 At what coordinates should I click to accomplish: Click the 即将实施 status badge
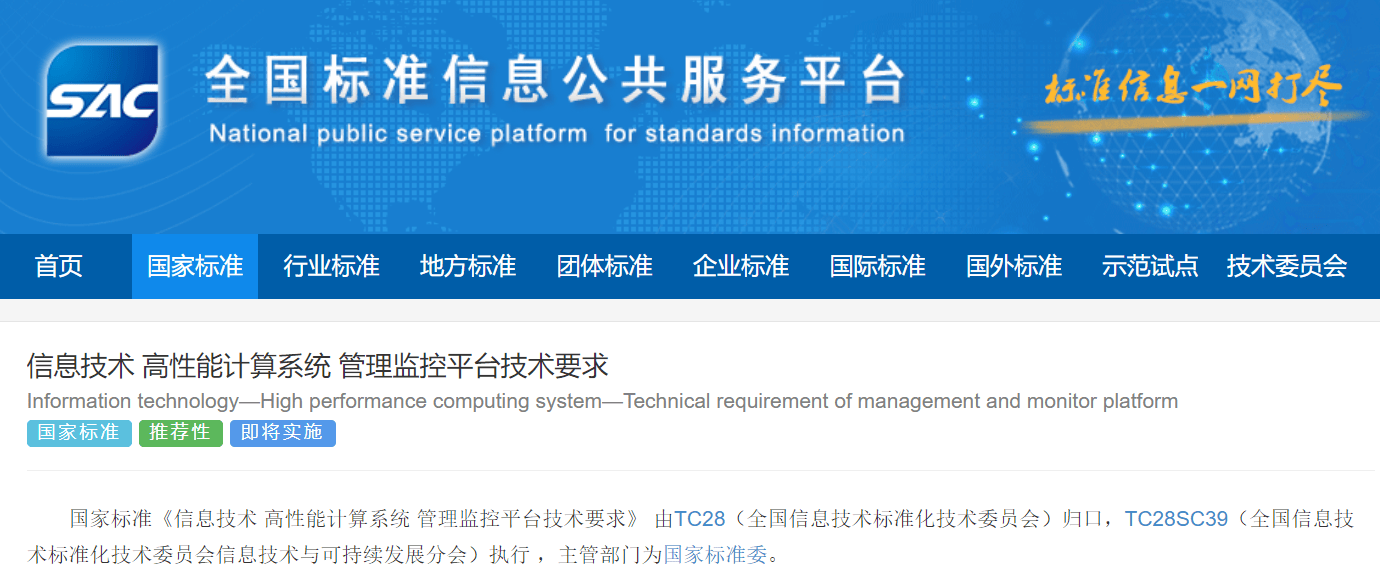283,432
